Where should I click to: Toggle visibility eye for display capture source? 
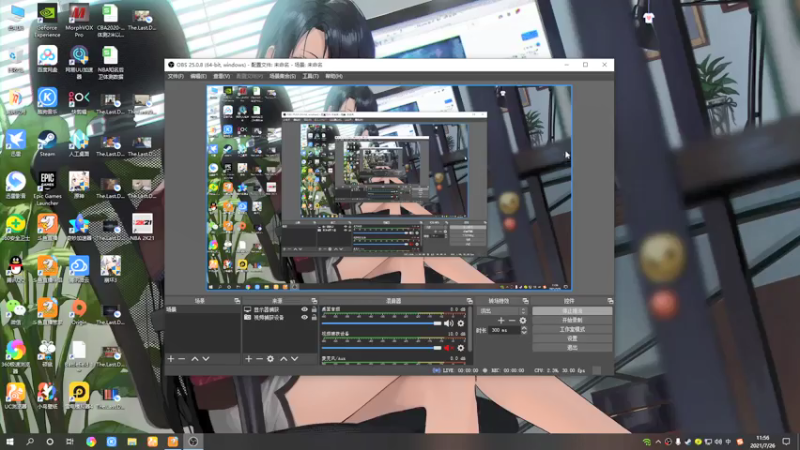[305, 310]
